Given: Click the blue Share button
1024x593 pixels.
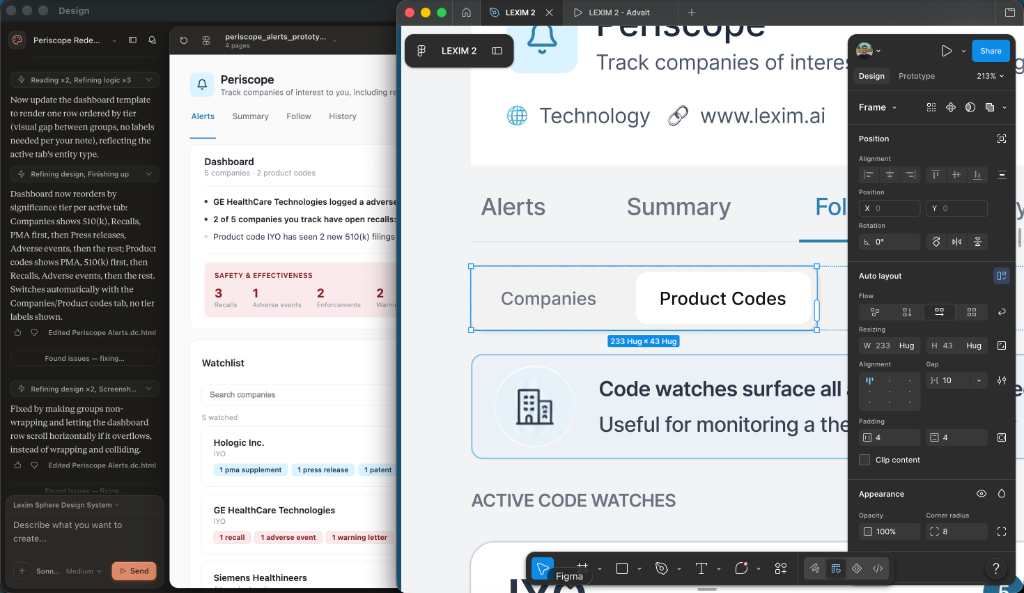Looking at the screenshot, I should point(990,51).
